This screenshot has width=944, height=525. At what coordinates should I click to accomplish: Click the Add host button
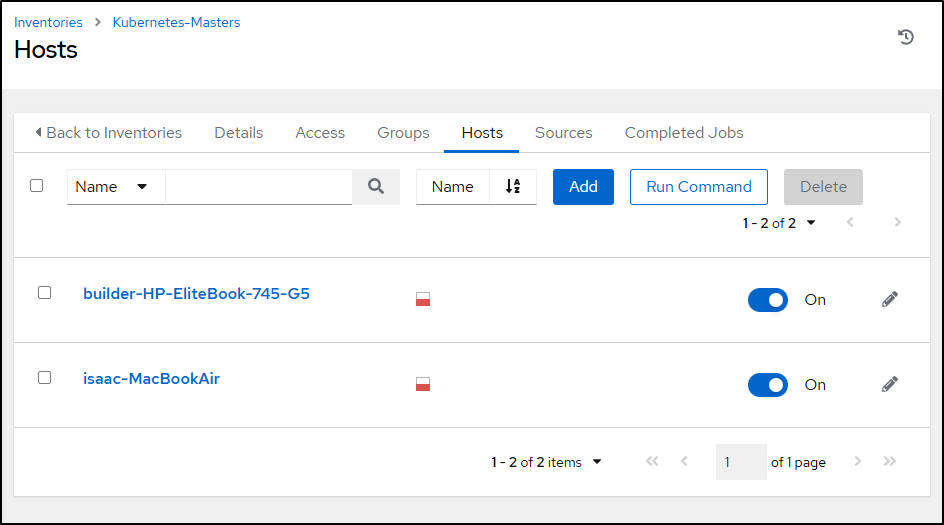pyautogui.click(x=583, y=187)
